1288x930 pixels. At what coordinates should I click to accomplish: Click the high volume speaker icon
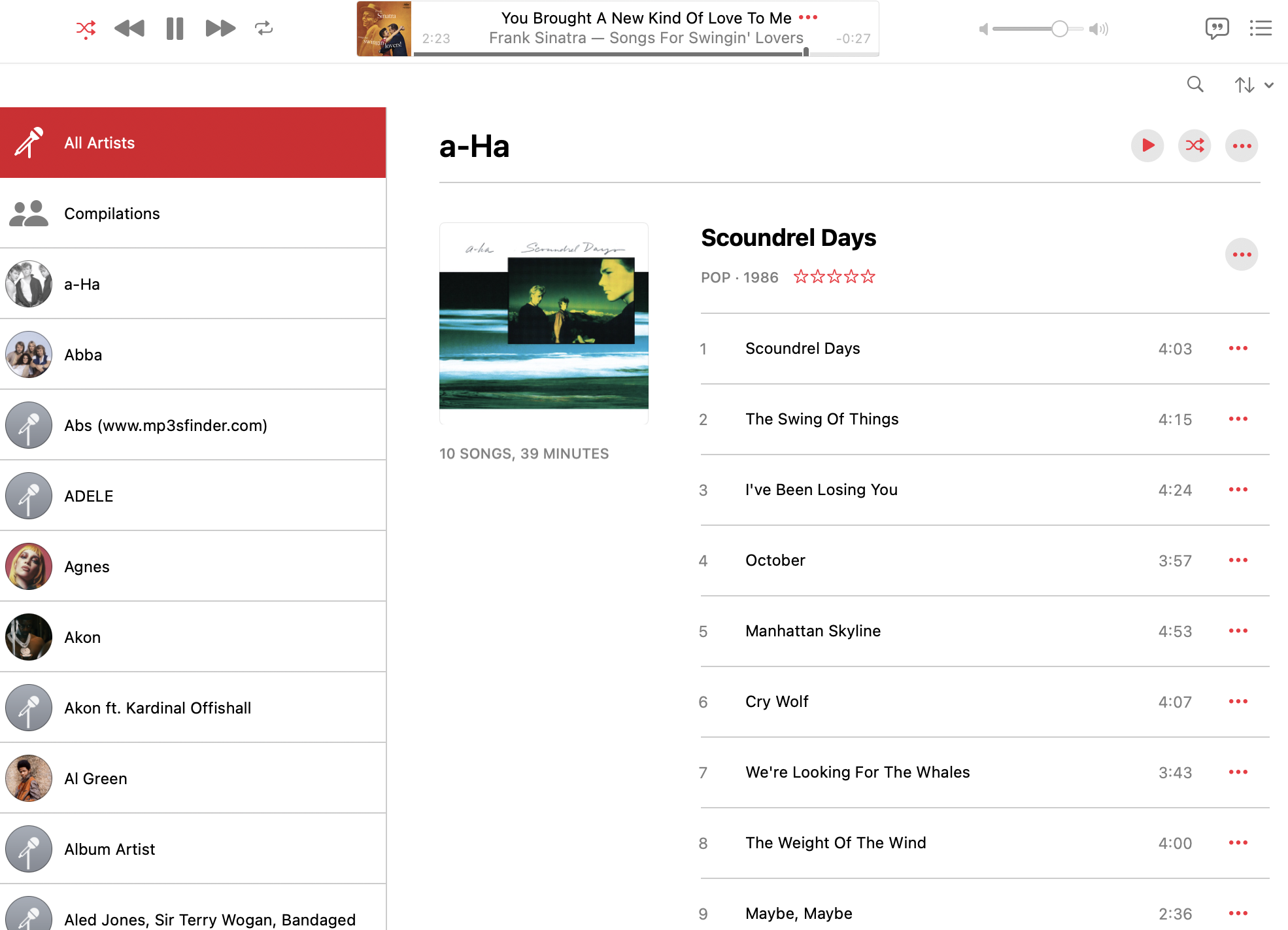point(1098,29)
